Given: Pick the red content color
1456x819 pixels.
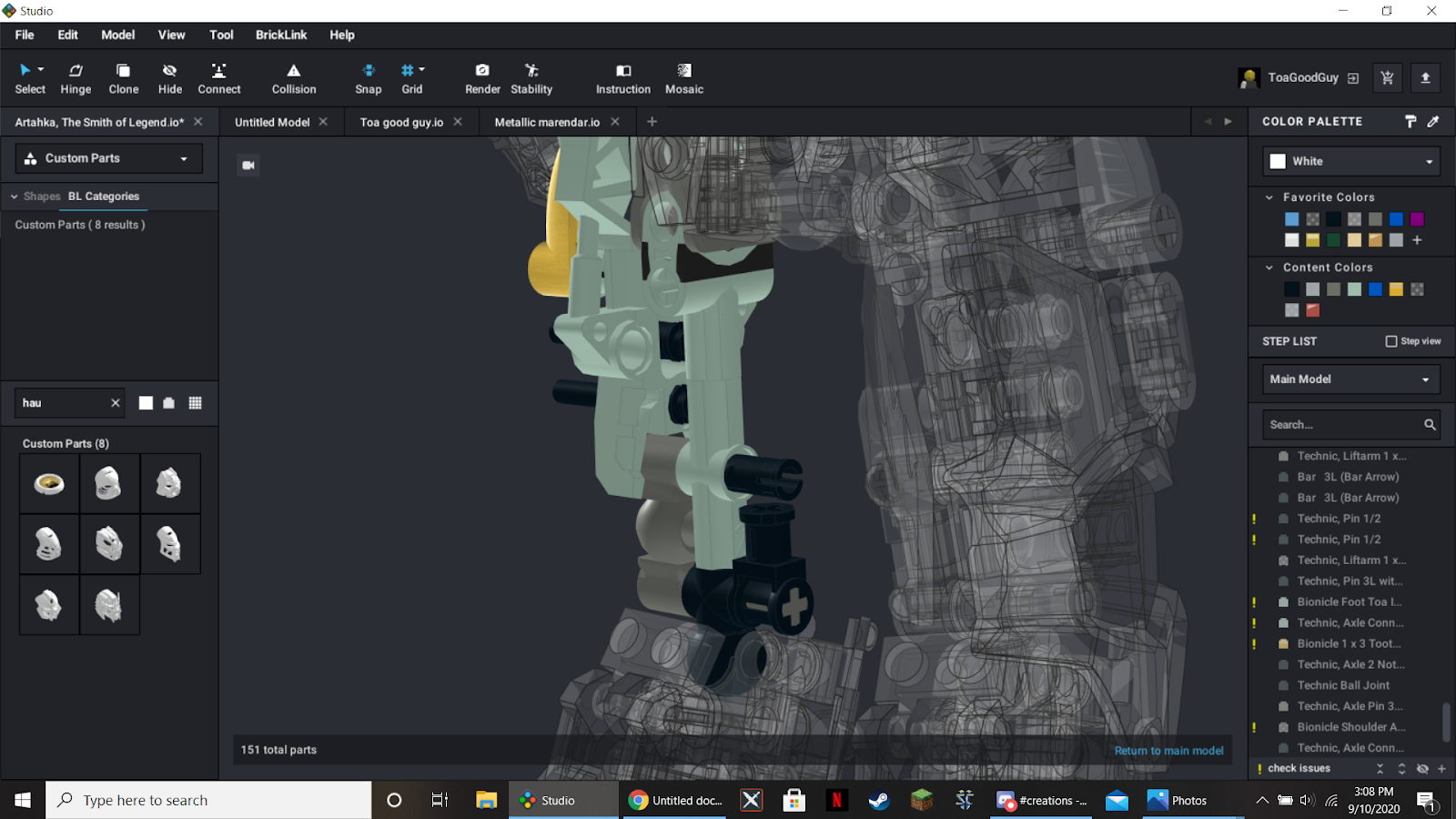Looking at the screenshot, I should coord(1312,310).
